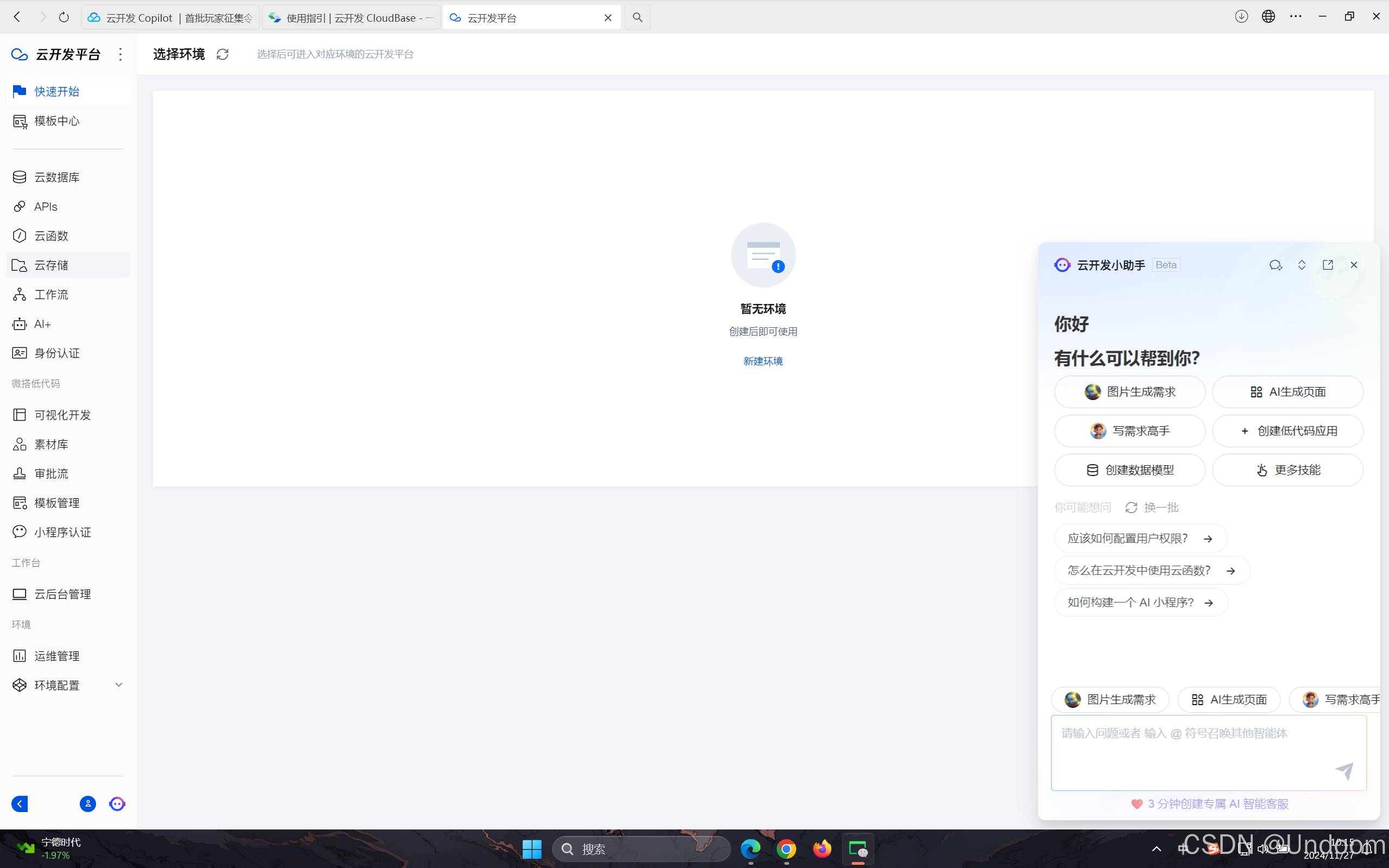The width and height of the screenshot is (1389, 868).
Task: Click the 写需求高手 card button
Action: click(x=1130, y=430)
